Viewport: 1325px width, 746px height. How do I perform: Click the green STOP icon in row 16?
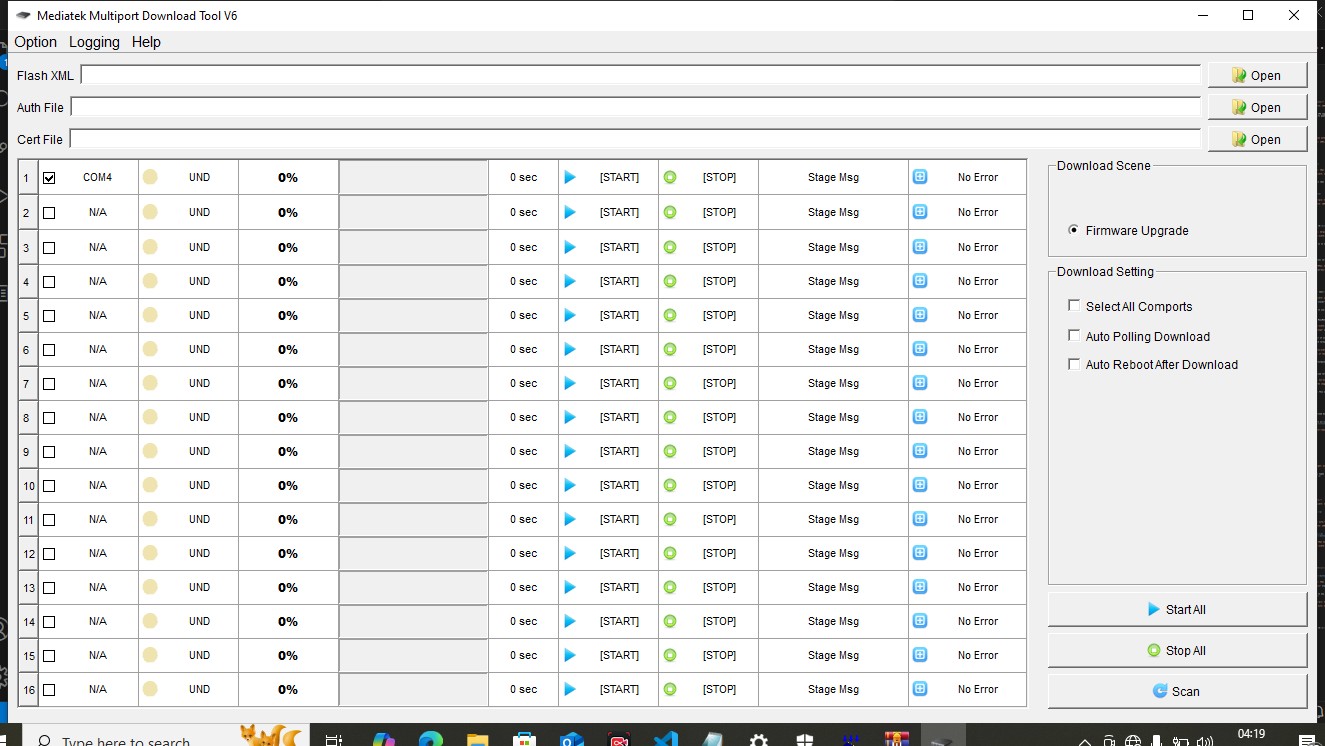coord(670,689)
